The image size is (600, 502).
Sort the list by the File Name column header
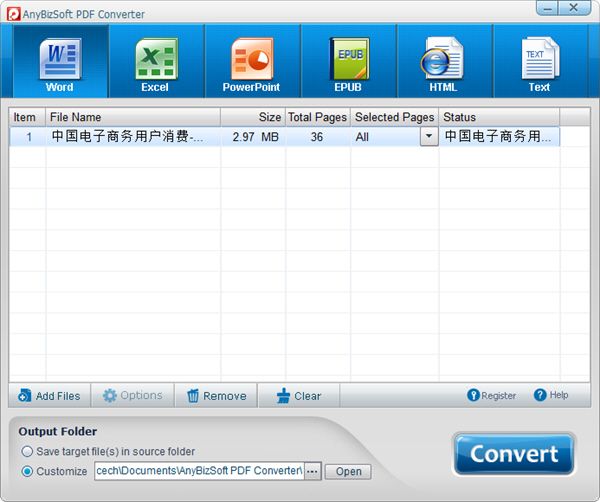coord(132,117)
